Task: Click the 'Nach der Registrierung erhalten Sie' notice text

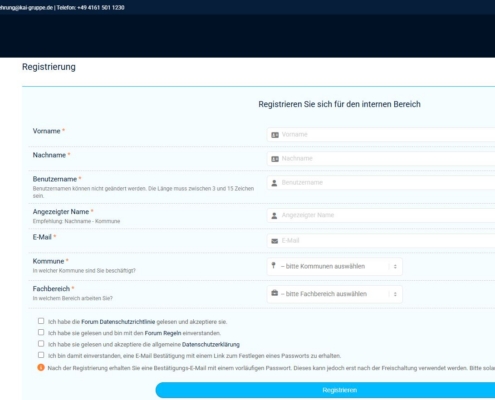Action: 271,368
